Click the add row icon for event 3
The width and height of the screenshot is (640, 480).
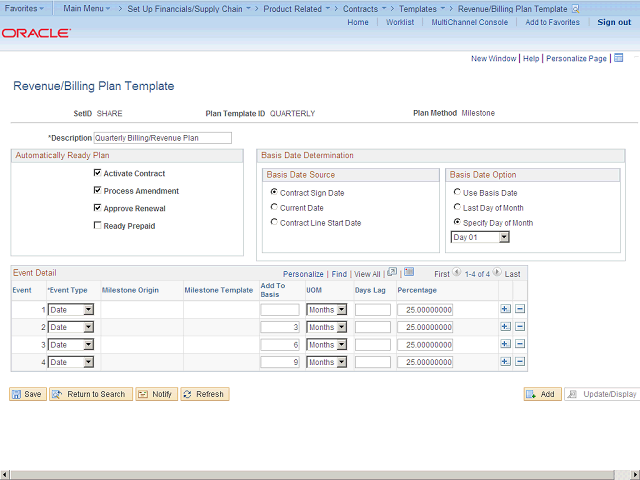504,344
